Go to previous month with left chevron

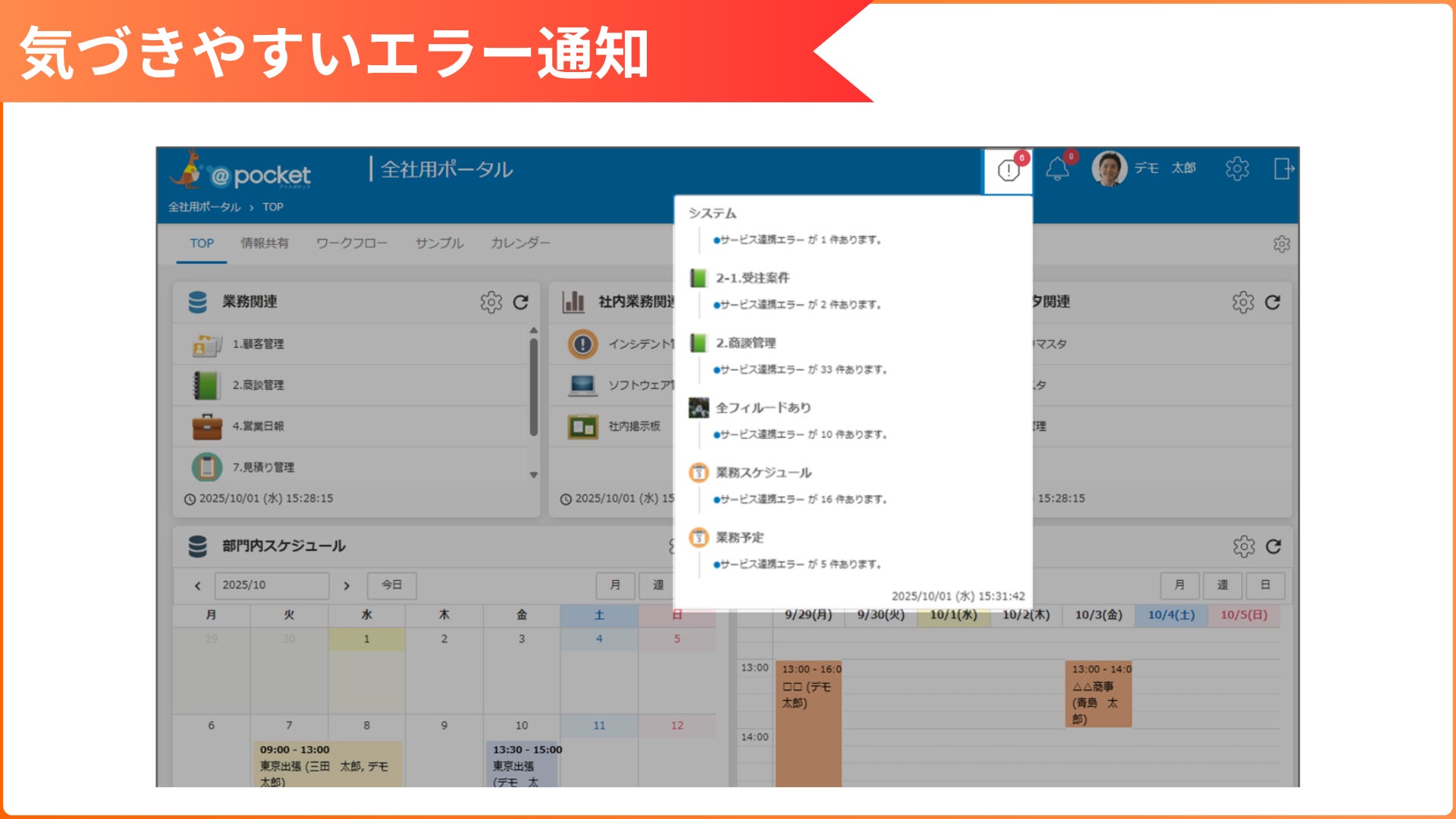[198, 585]
